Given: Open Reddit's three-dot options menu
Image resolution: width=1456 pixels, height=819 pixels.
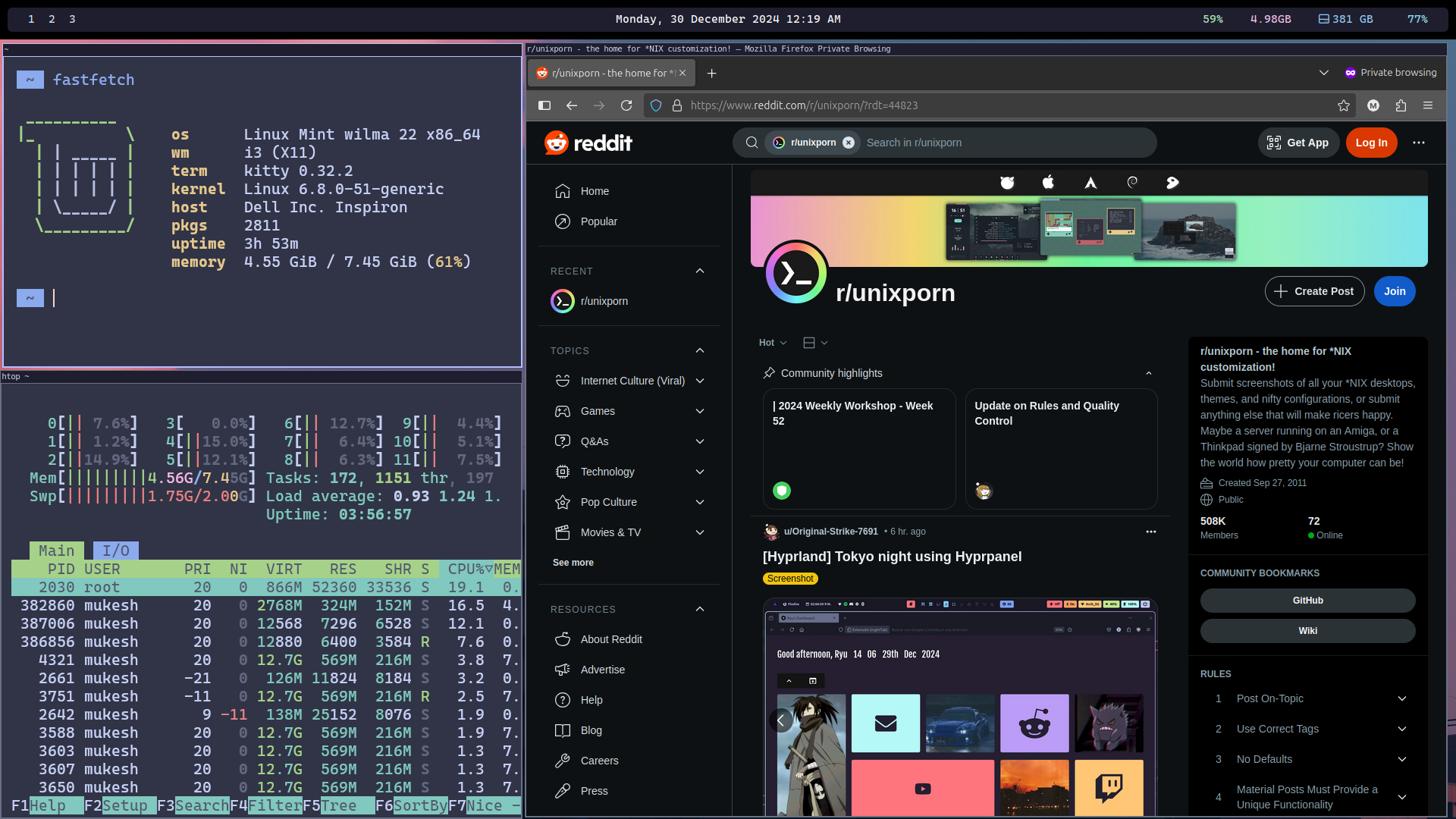Looking at the screenshot, I should [x=1419, y=143].
